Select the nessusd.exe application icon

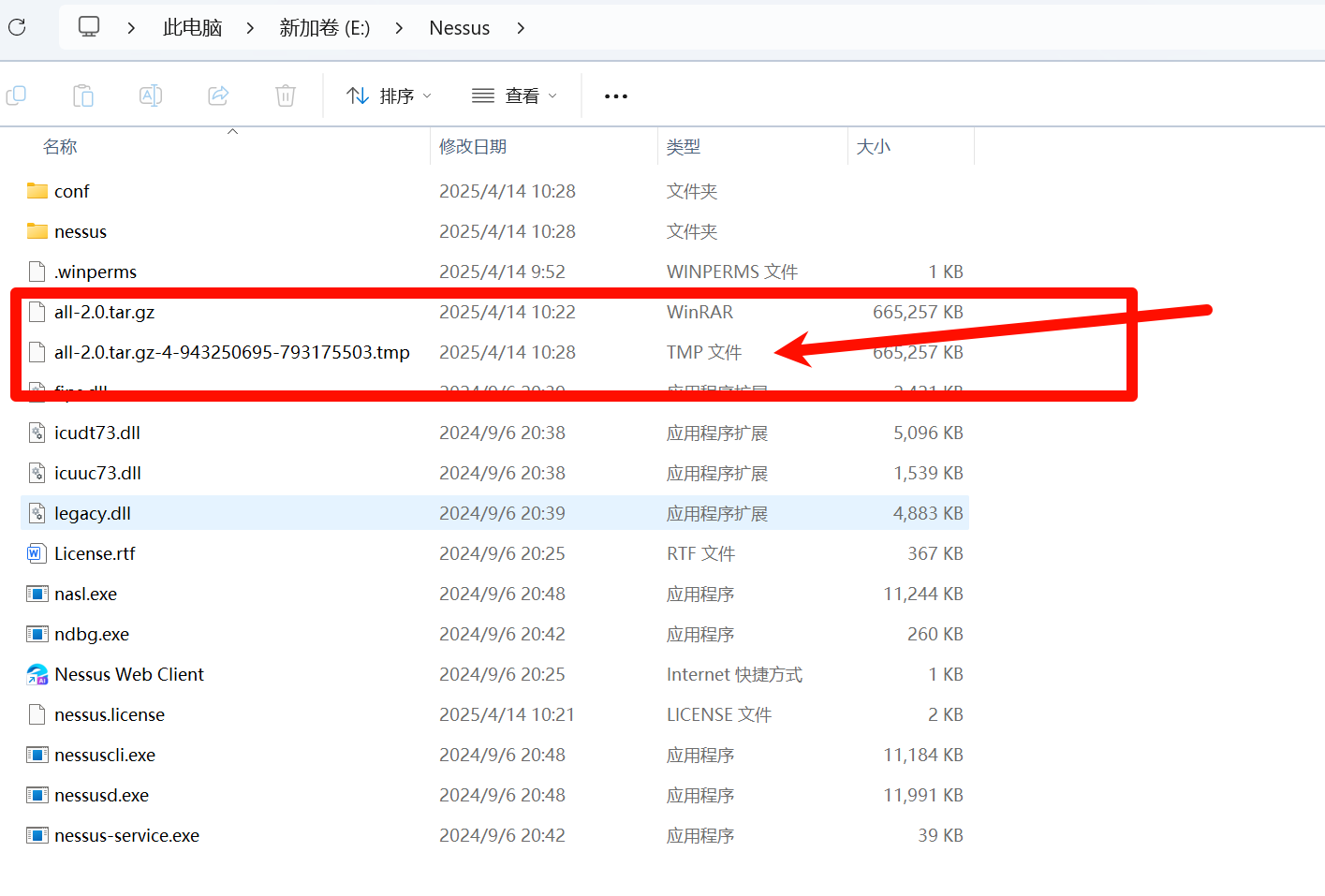(37, 795)
